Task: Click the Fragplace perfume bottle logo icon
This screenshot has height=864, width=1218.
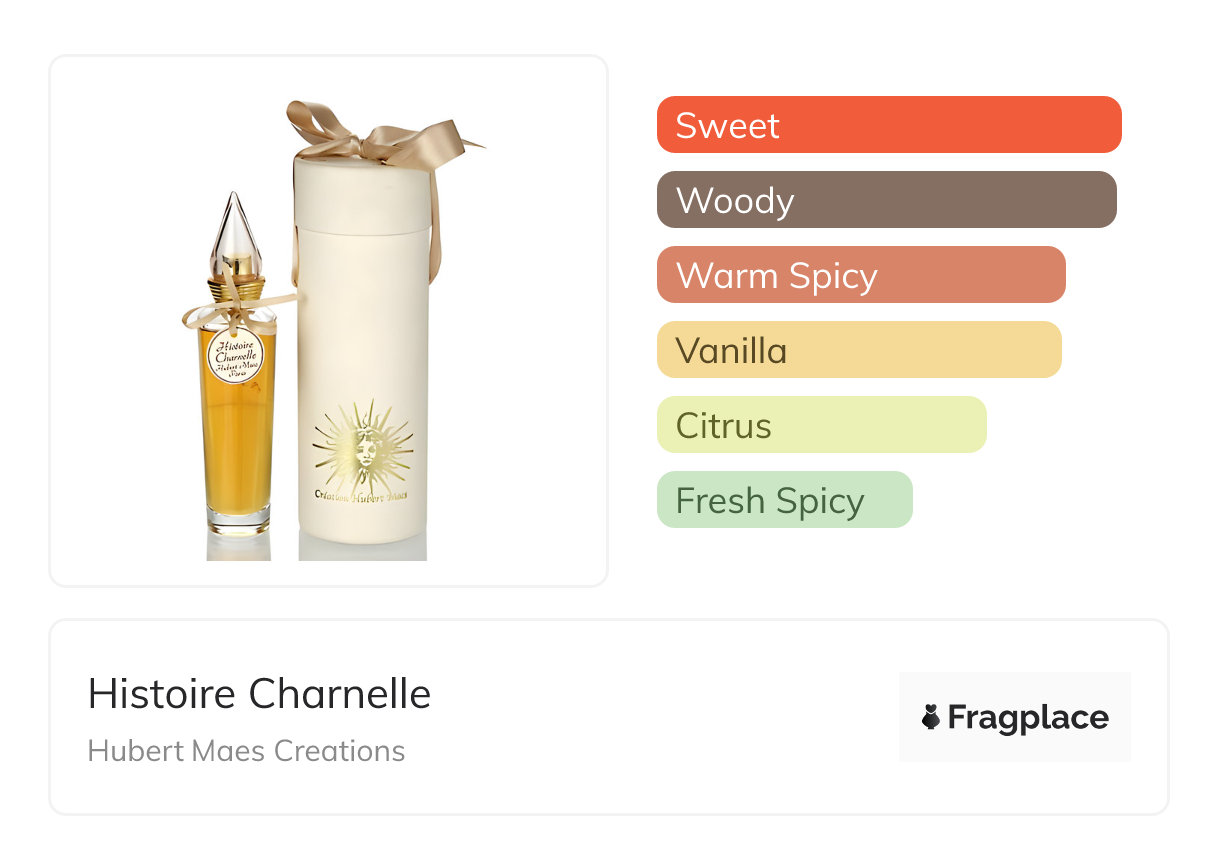Action: (931, 717)
